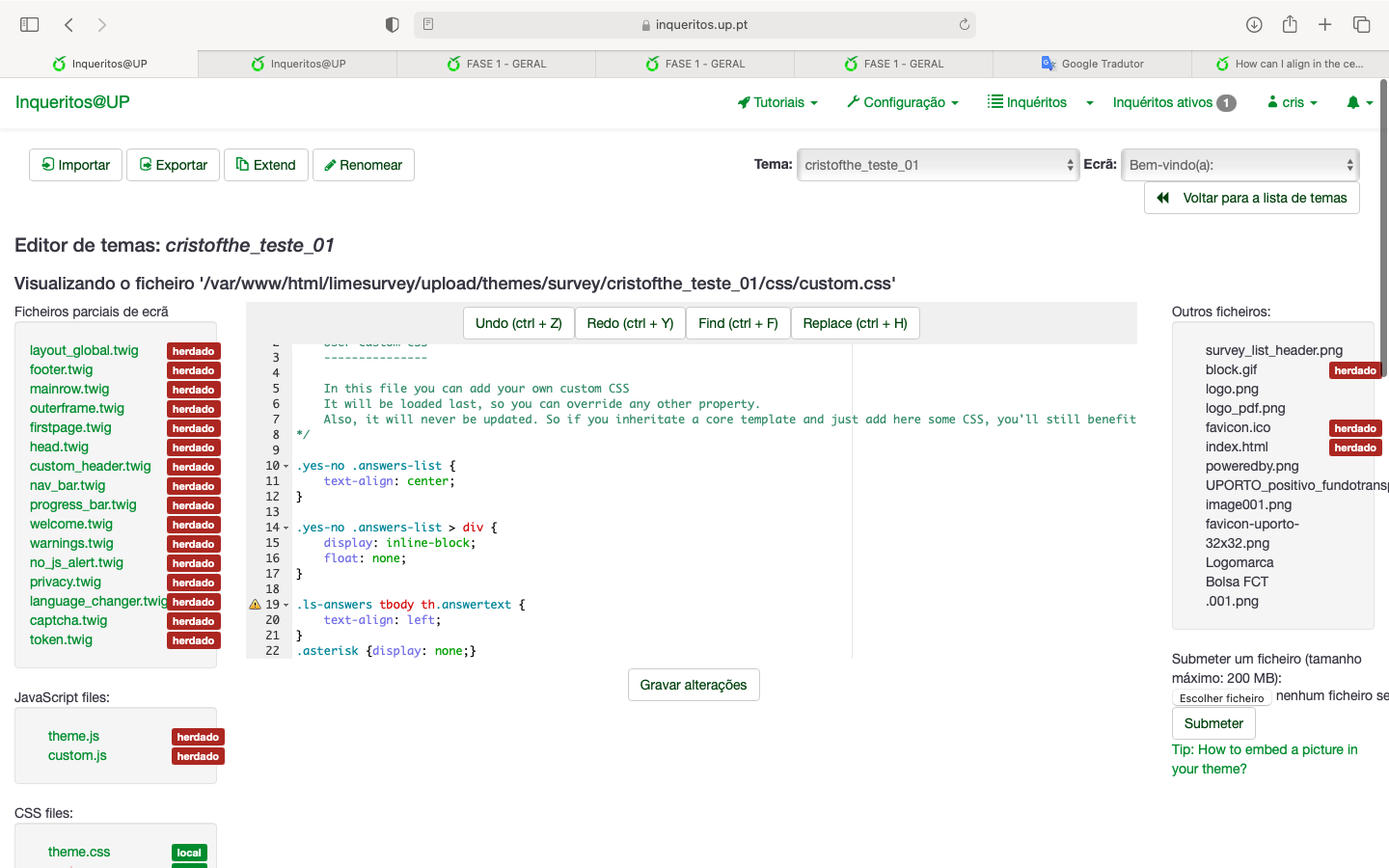
Task: Expand the Configuração menu
Action: click(x=903, y=102)
